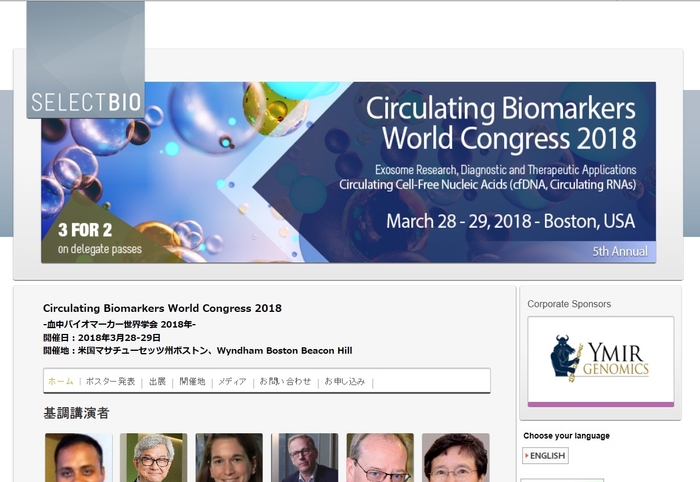Open the ポスター発表 tab
The image size is (700, 482).
coord(110,381)
